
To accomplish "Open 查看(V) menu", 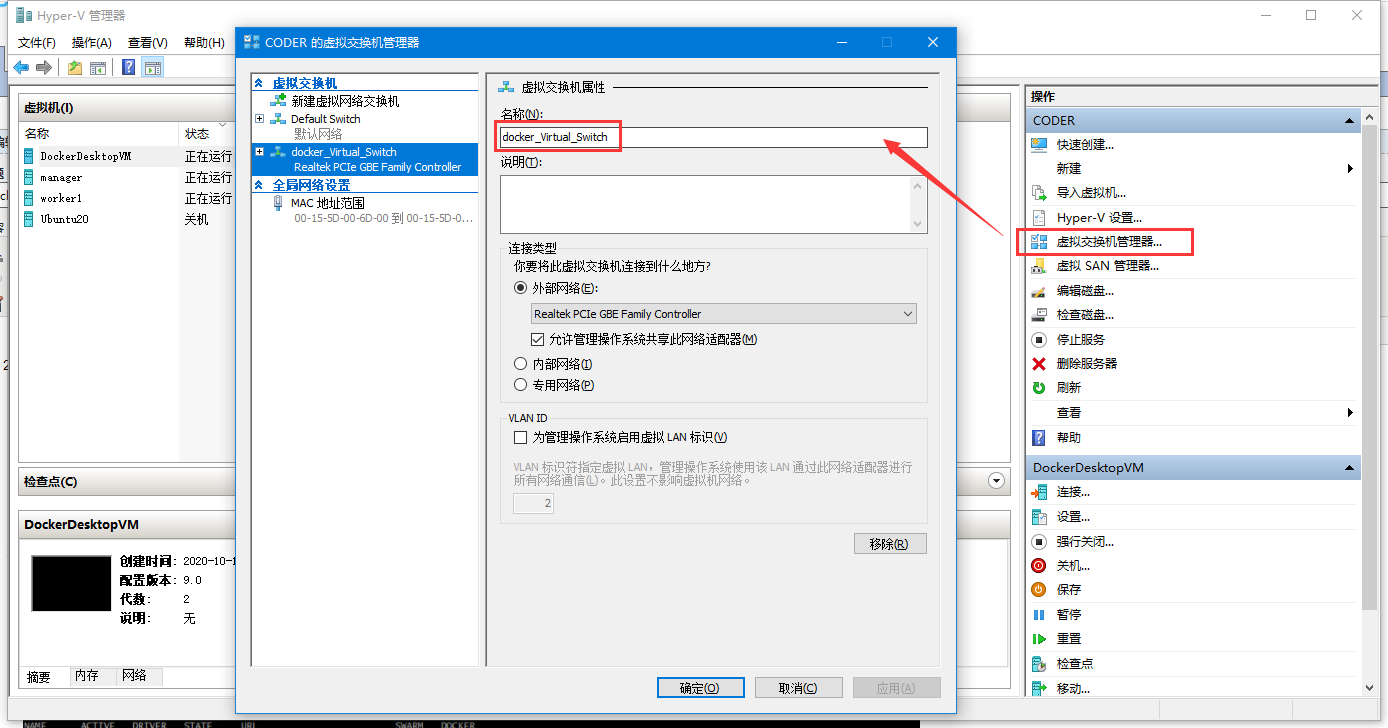I will click(x=148, y=42).
